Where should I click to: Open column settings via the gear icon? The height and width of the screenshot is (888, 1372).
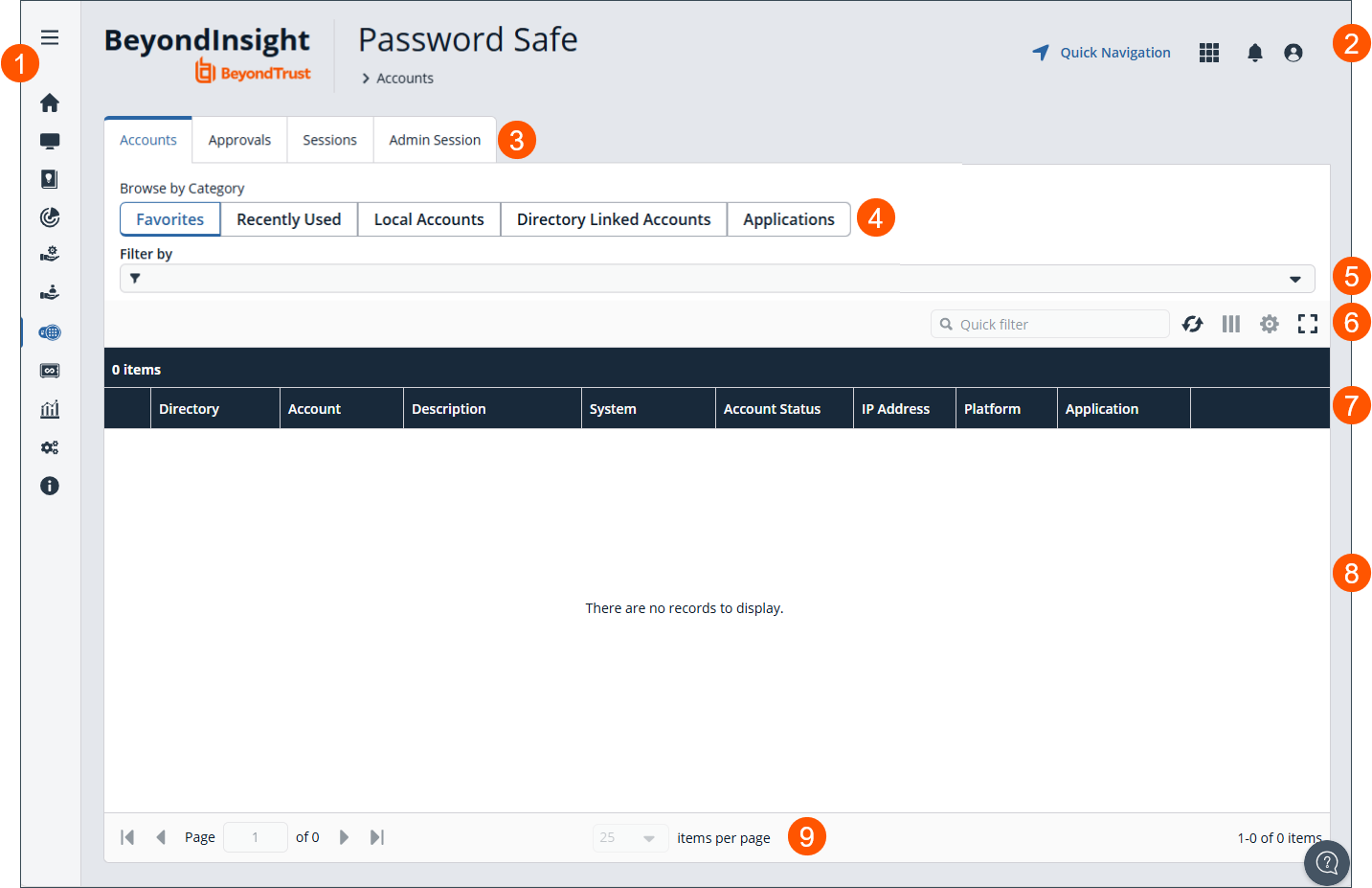click(1269, 324)
